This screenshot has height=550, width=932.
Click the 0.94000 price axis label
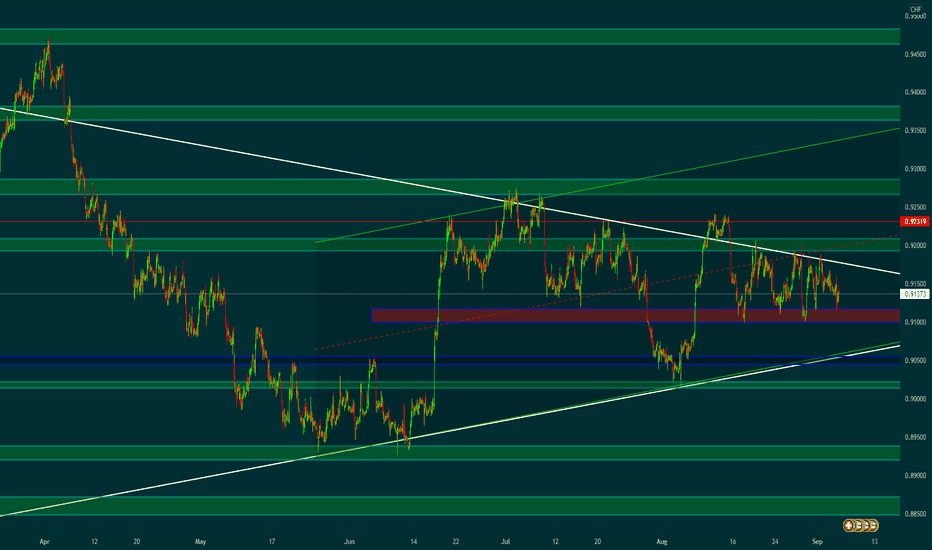915,92
